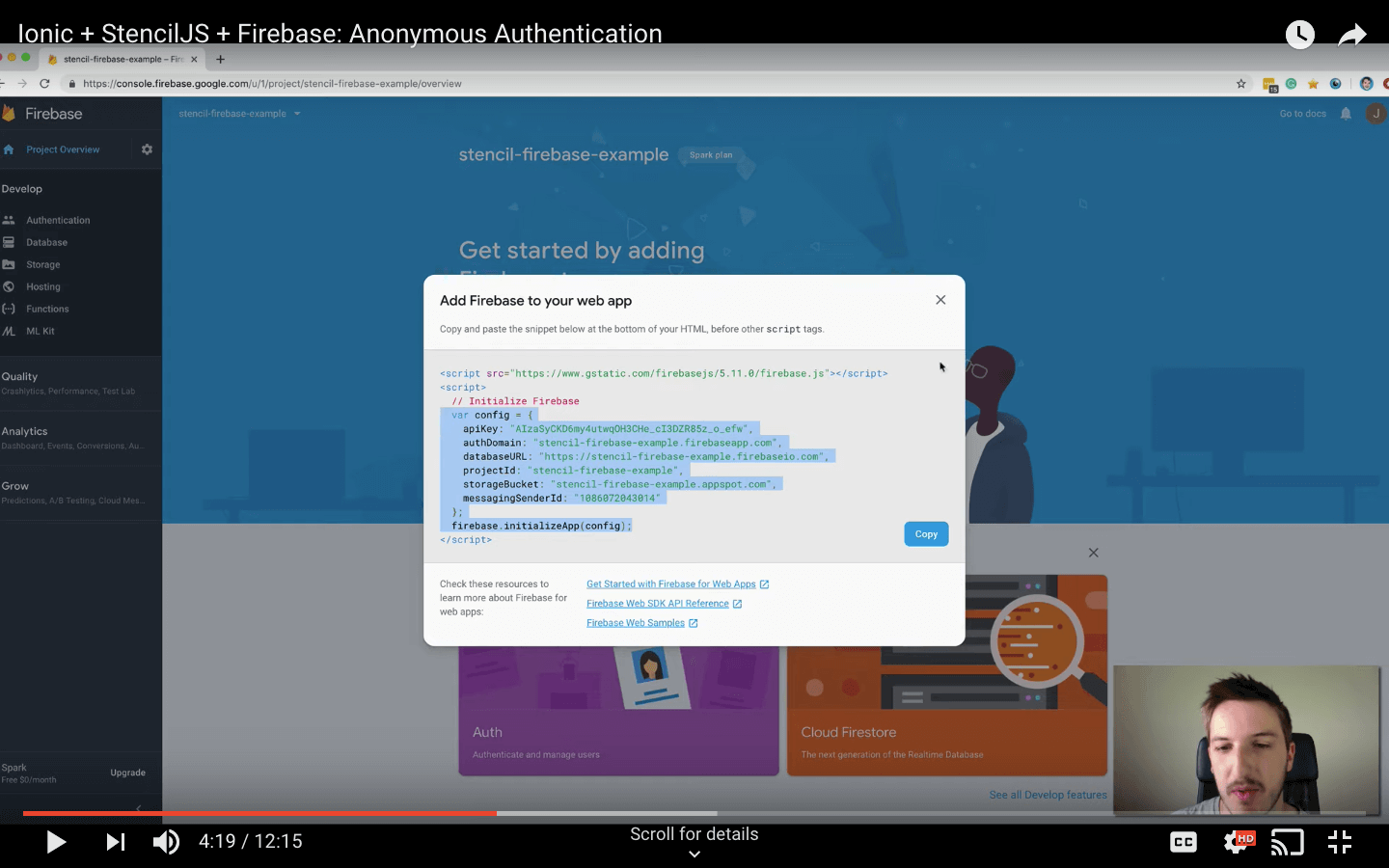The image size is (1389, 868).
Task: Seek on the red video progress bar
Action: point(260,813)
